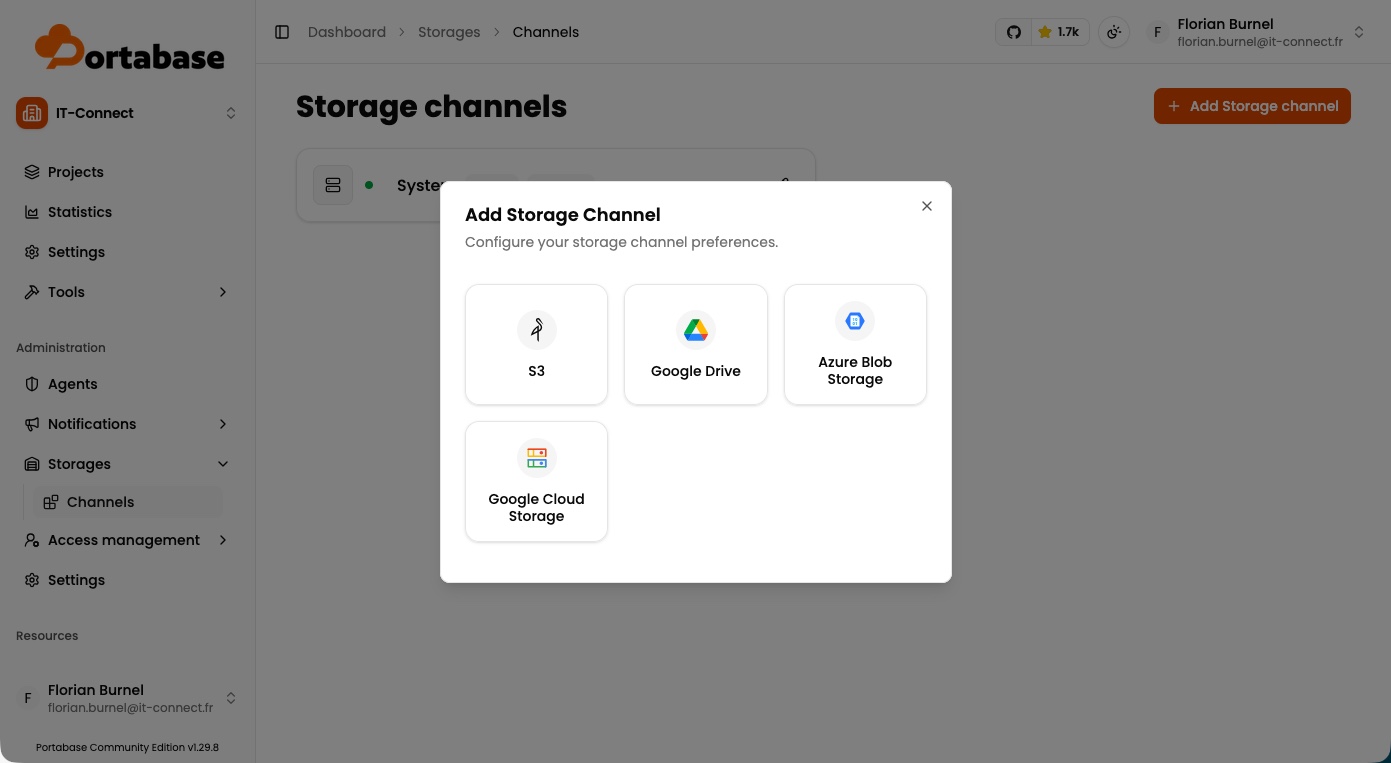Close the Add Storage Channel dialog

[x=927, y=206]
